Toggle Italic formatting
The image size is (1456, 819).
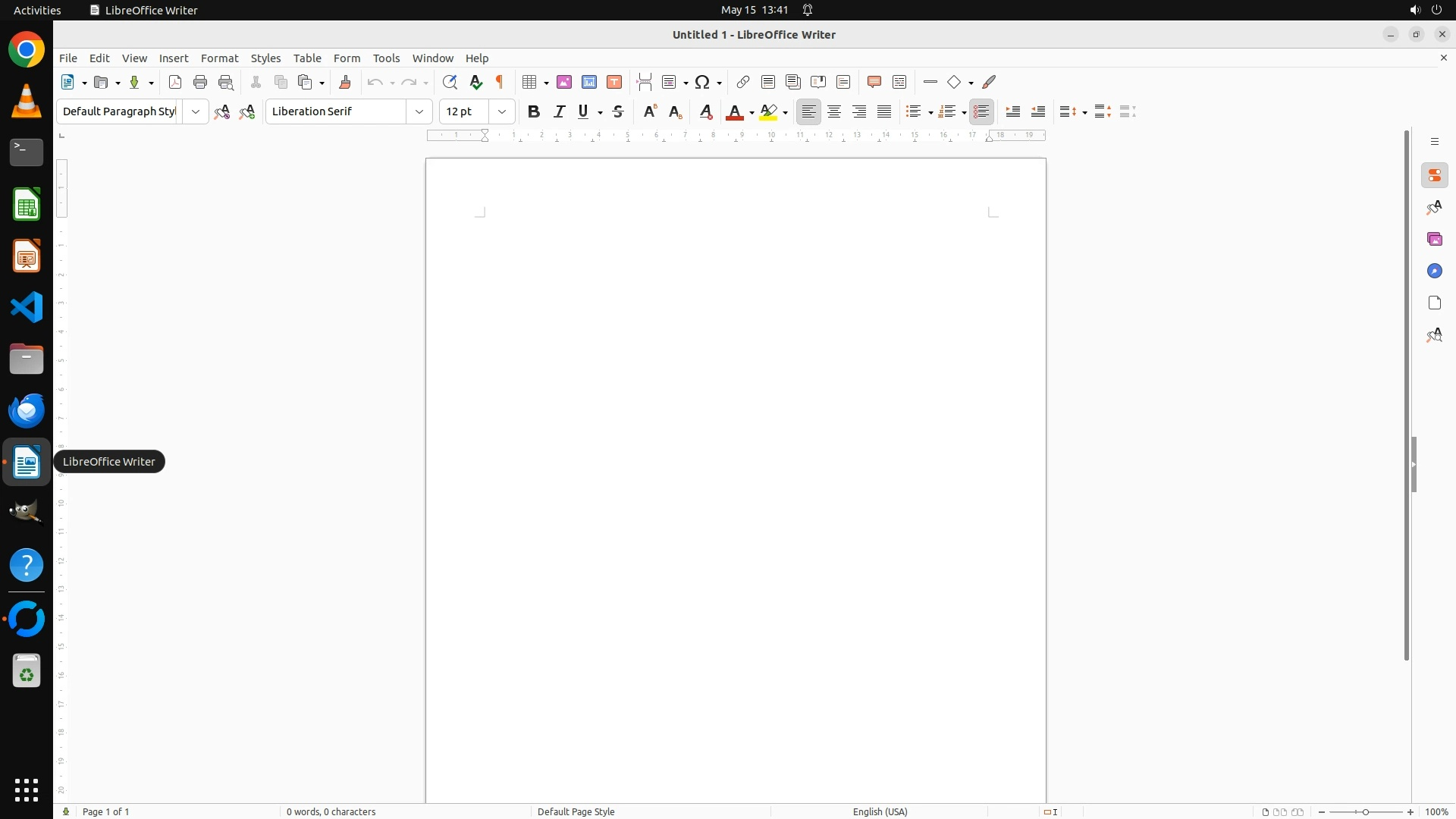(x=560, y=112)
